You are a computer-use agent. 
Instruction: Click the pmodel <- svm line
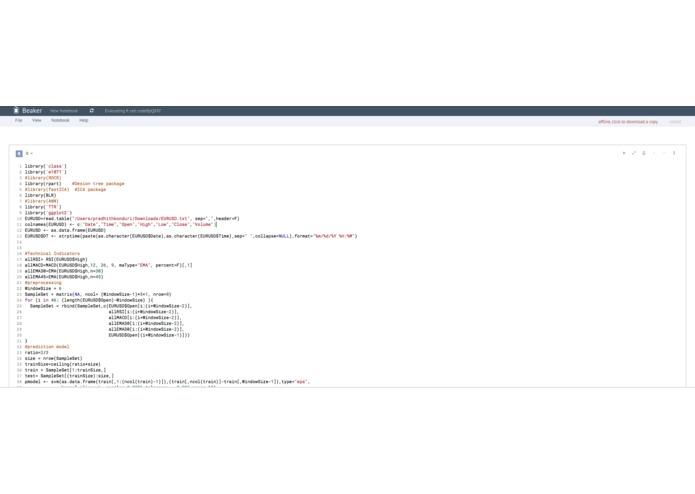click(168, 381)
